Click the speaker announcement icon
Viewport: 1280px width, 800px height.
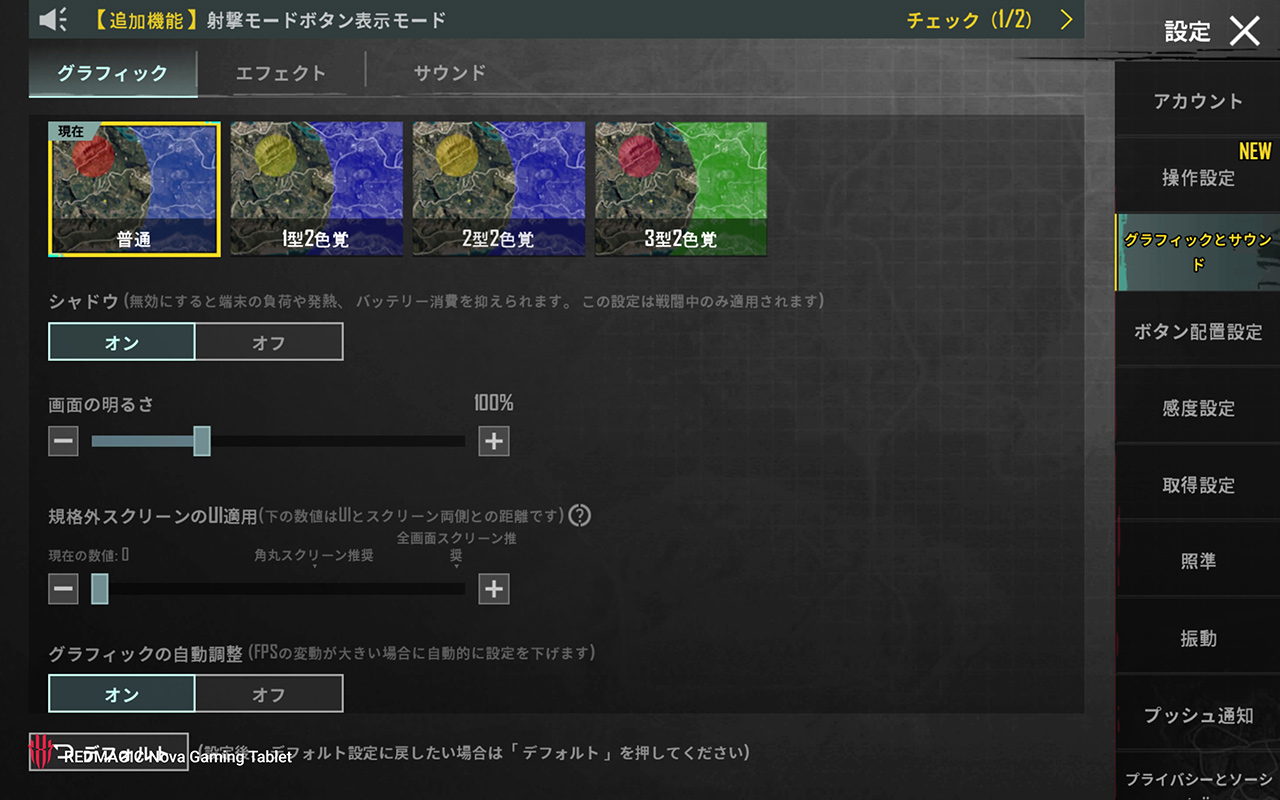(x=53, y=19)
